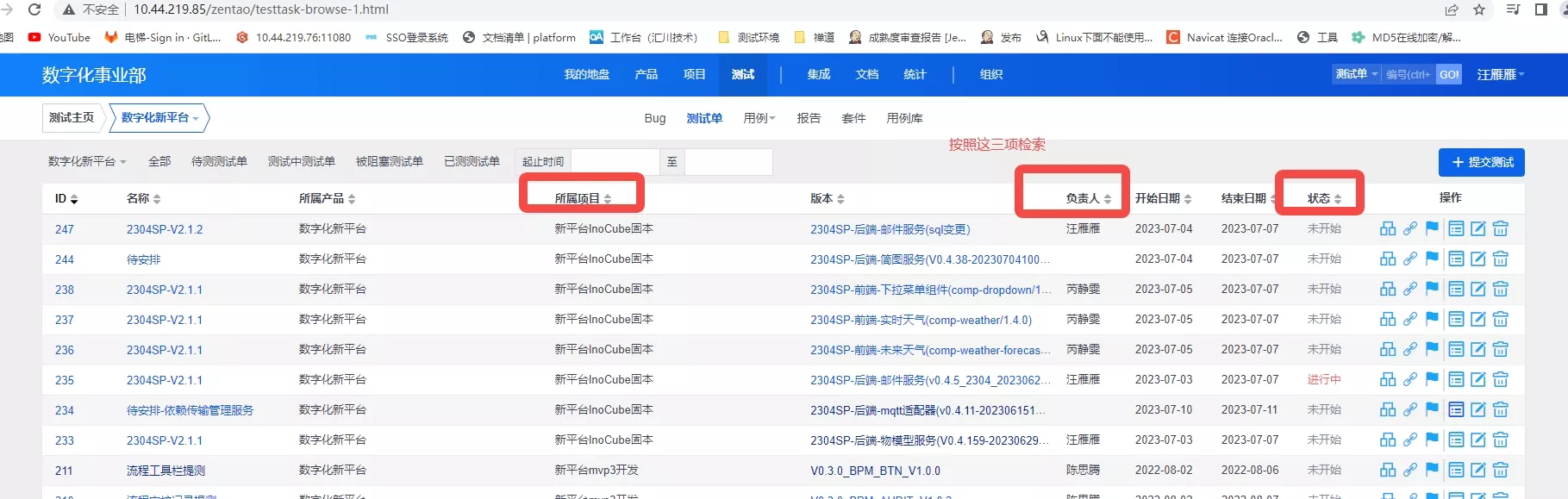Open the 集成 main menu

pos(819,75)
